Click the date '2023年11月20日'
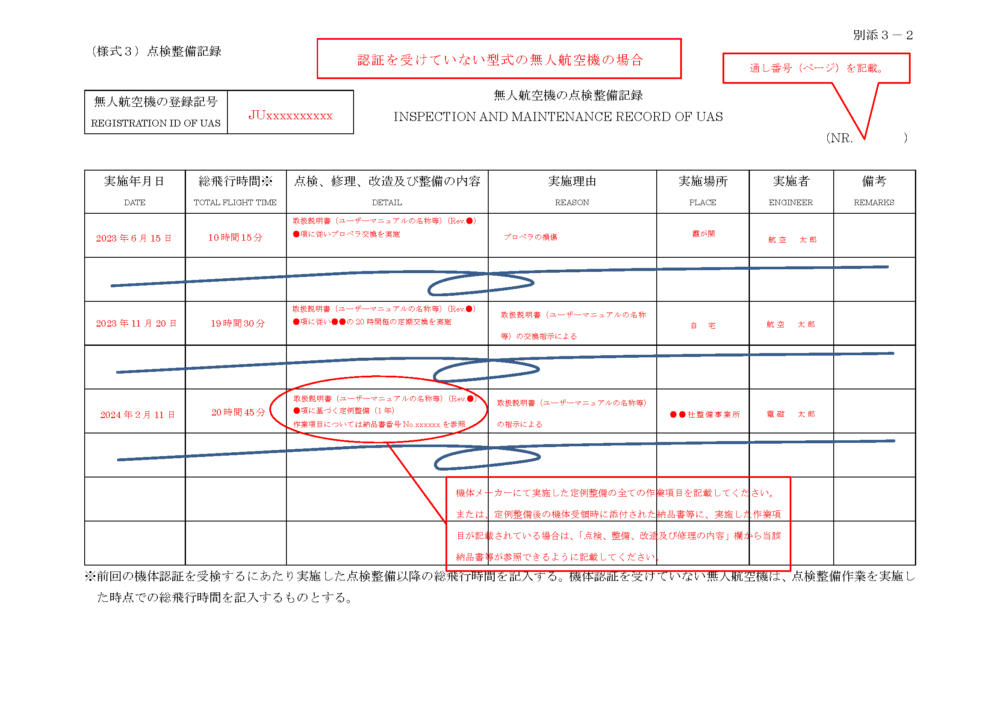This screenshot has width=1000, height=707. 136,324
